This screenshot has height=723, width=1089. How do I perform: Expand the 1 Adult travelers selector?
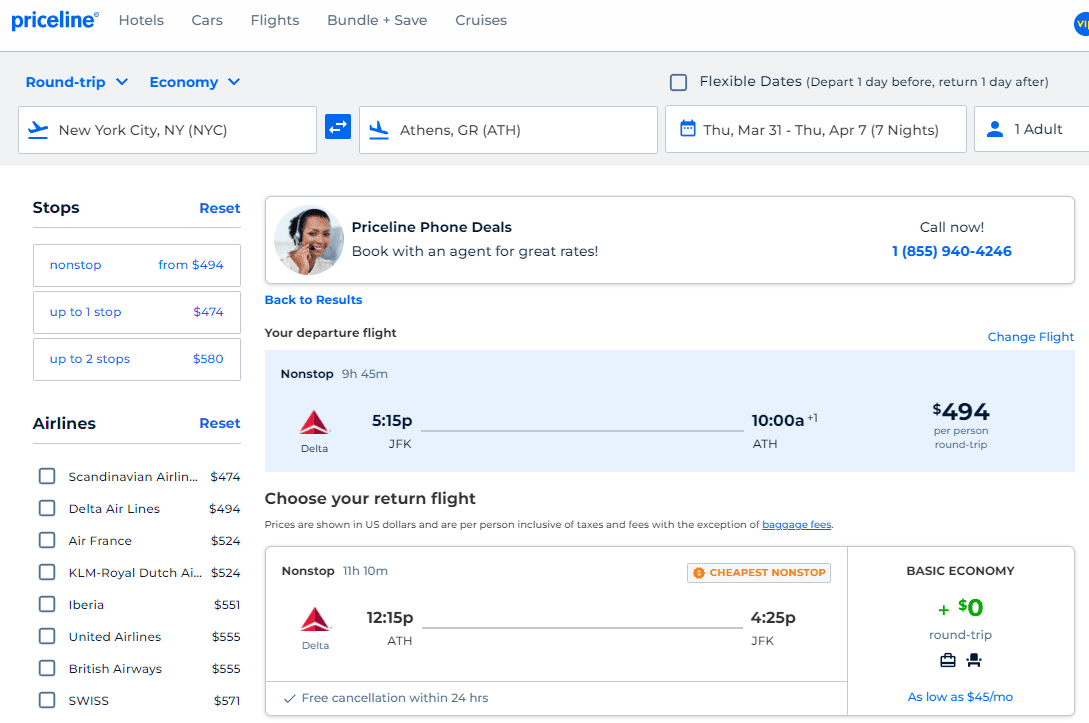pos(1035,128)
